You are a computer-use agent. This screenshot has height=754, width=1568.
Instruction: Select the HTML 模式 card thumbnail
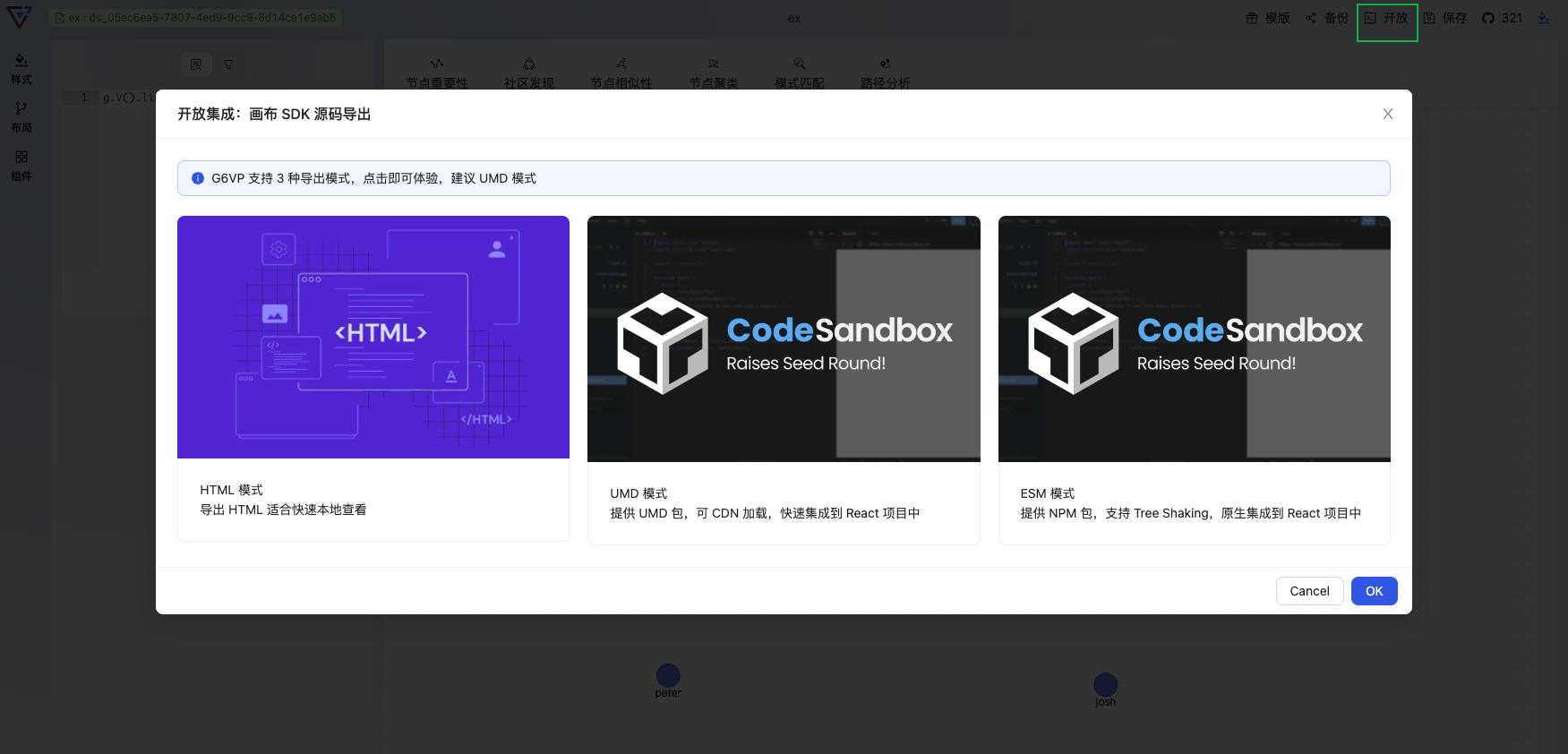point(373,337)
